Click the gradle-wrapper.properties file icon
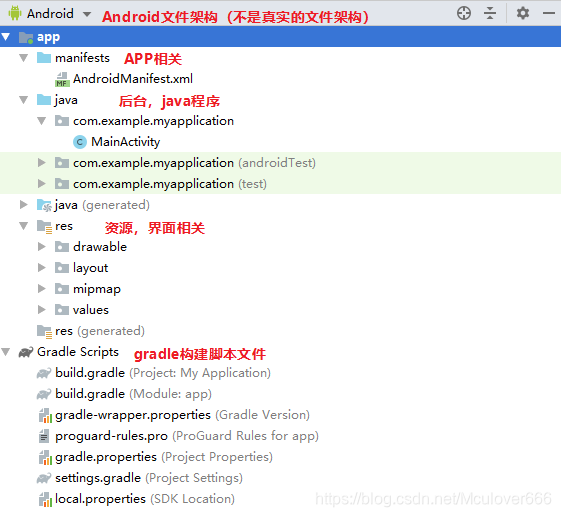The image size is (561, 517). coord(45,415)
